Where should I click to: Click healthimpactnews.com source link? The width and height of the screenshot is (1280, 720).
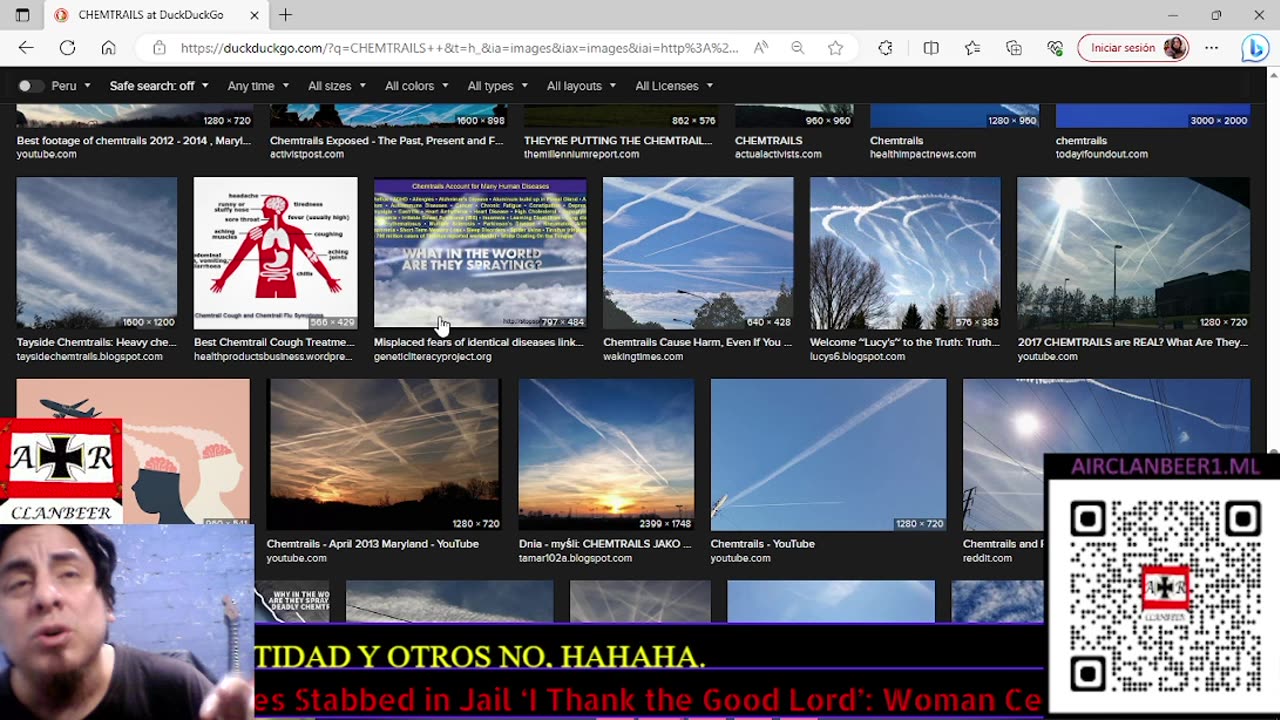(923, 155)
